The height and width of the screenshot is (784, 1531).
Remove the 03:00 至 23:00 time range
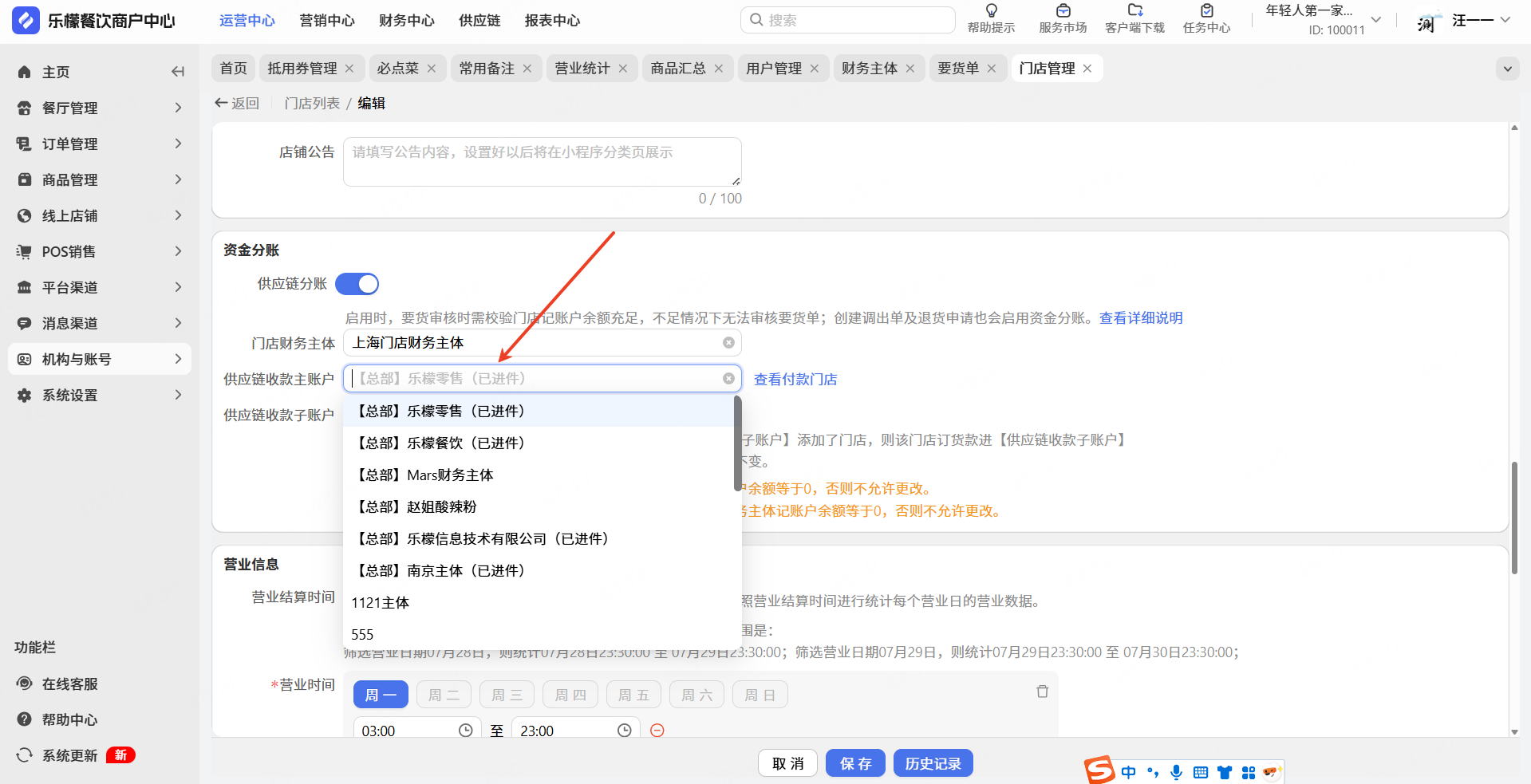pos(657,731)
